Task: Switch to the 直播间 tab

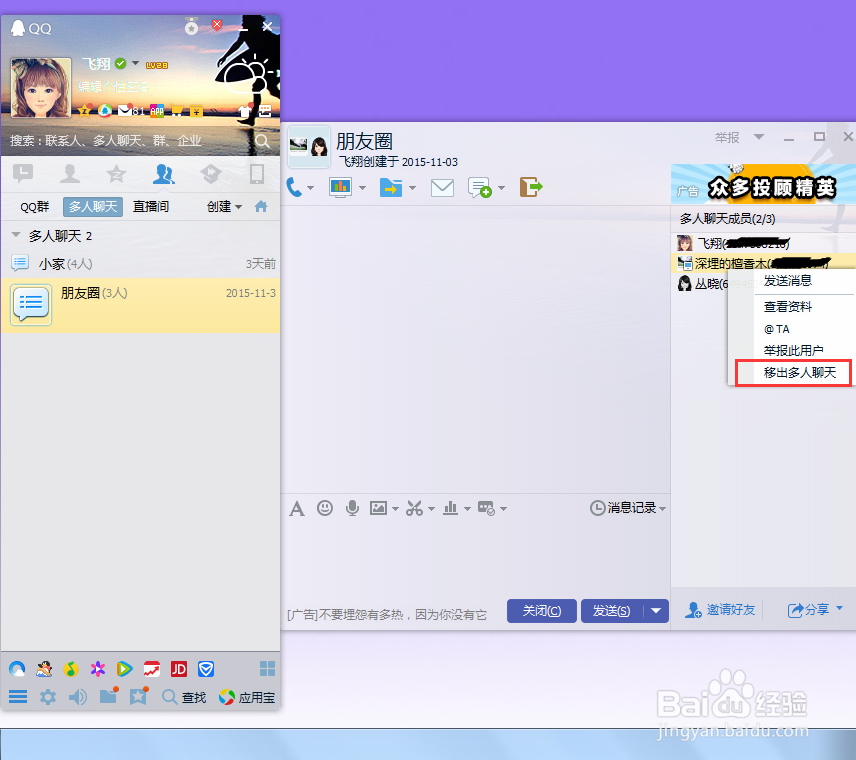Action: tap(151, 207)
